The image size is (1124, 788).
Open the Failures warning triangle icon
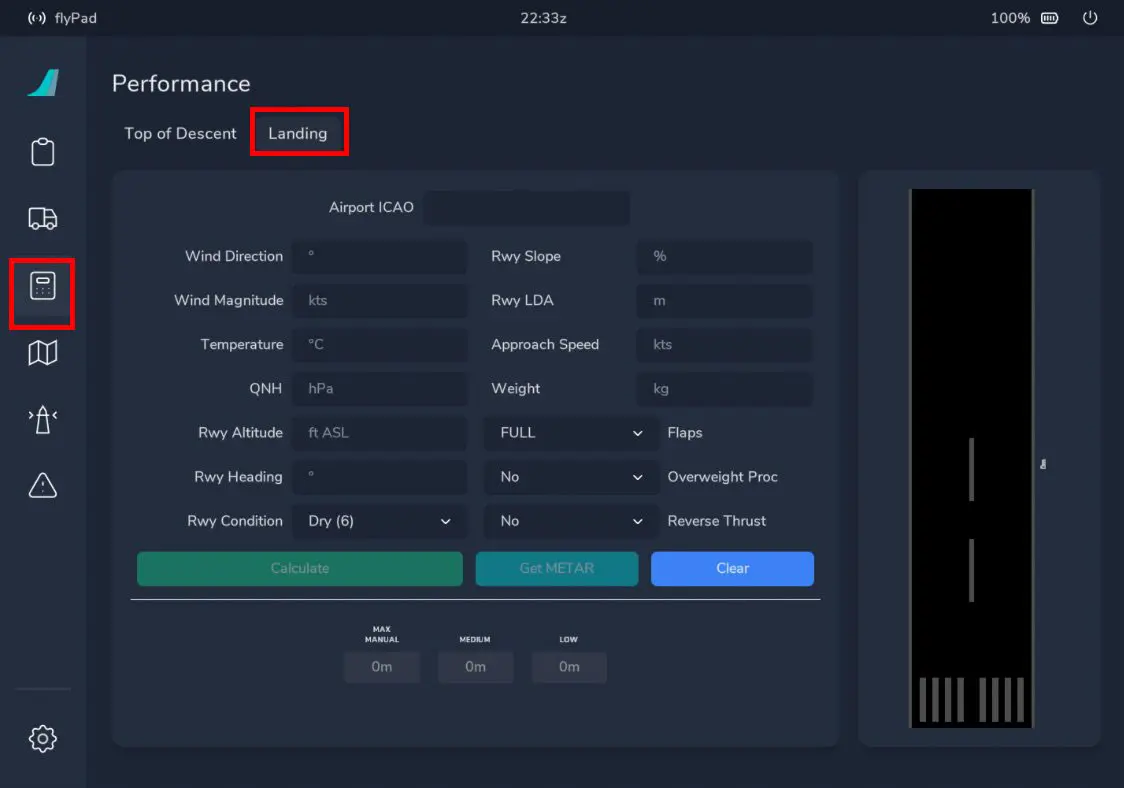(x=42, y=485)
